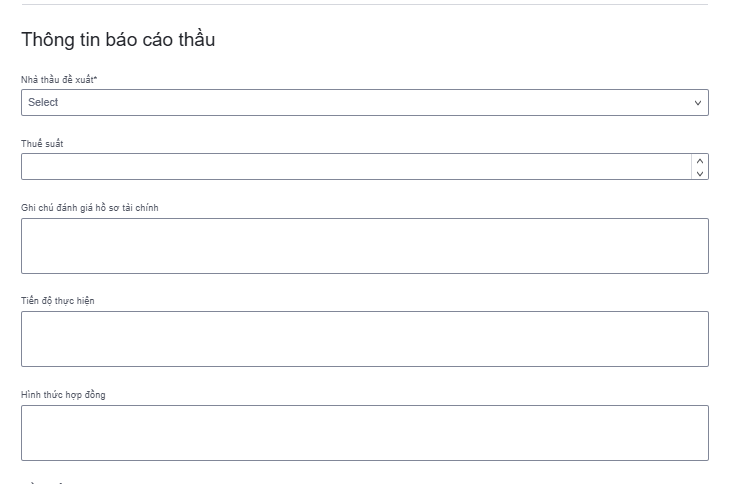This screenshot has width=735, height=484.
Task: Click the word 'thầu' in the section heading
Action: 196,40
